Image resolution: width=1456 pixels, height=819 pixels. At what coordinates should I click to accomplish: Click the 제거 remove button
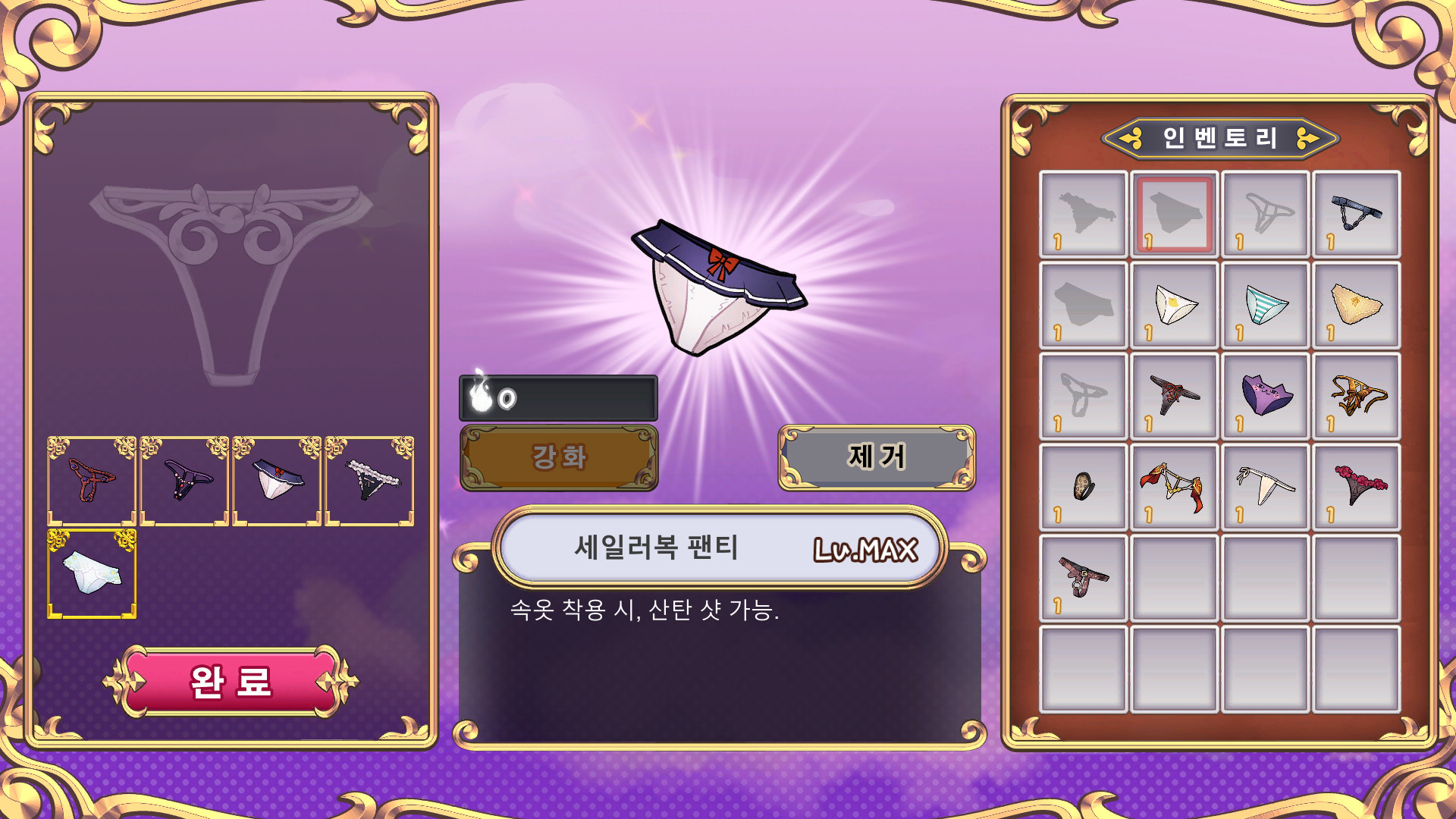pyautogui.click(x=877, y=457)
